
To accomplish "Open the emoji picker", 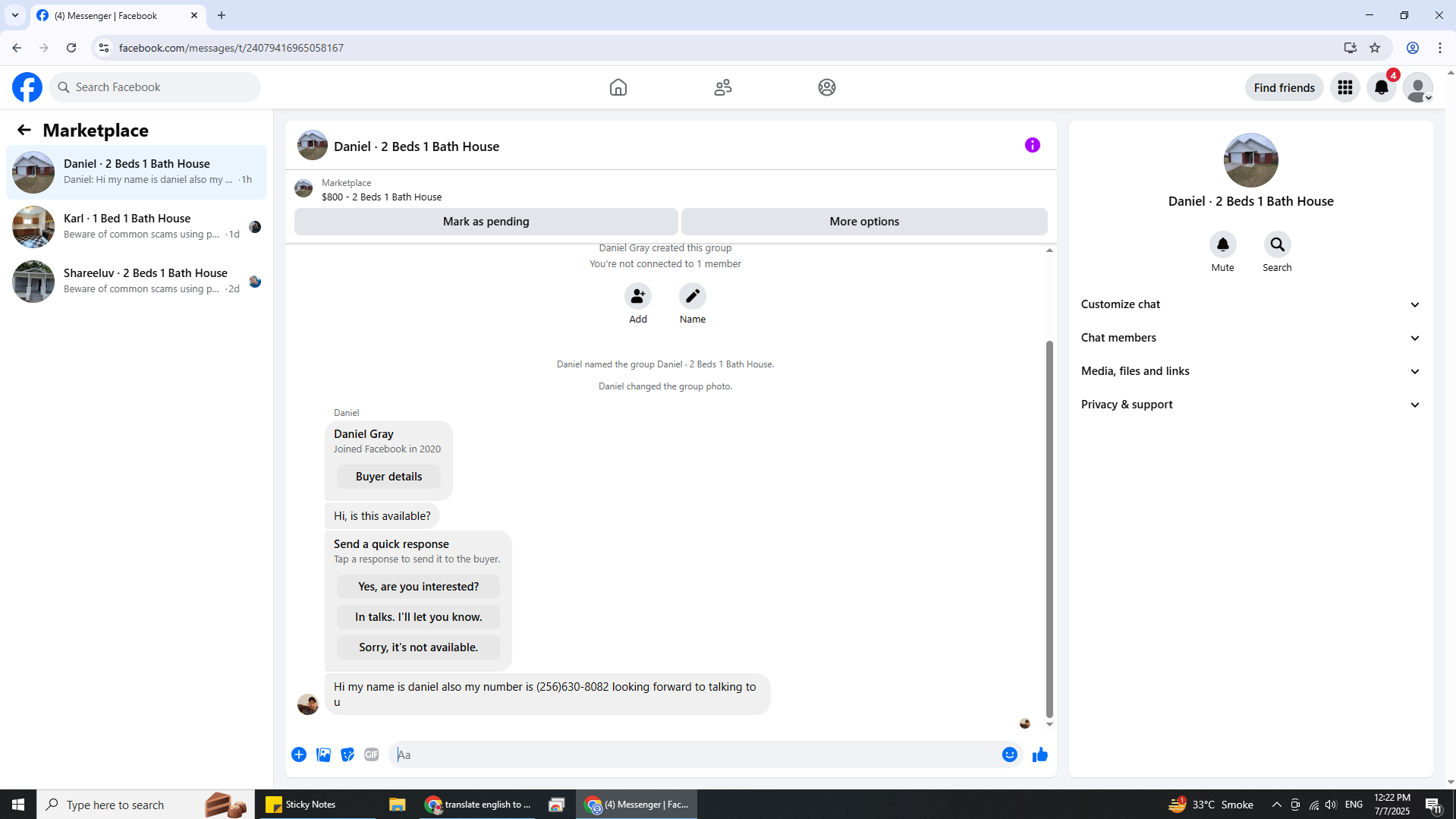I will 1010,754.
